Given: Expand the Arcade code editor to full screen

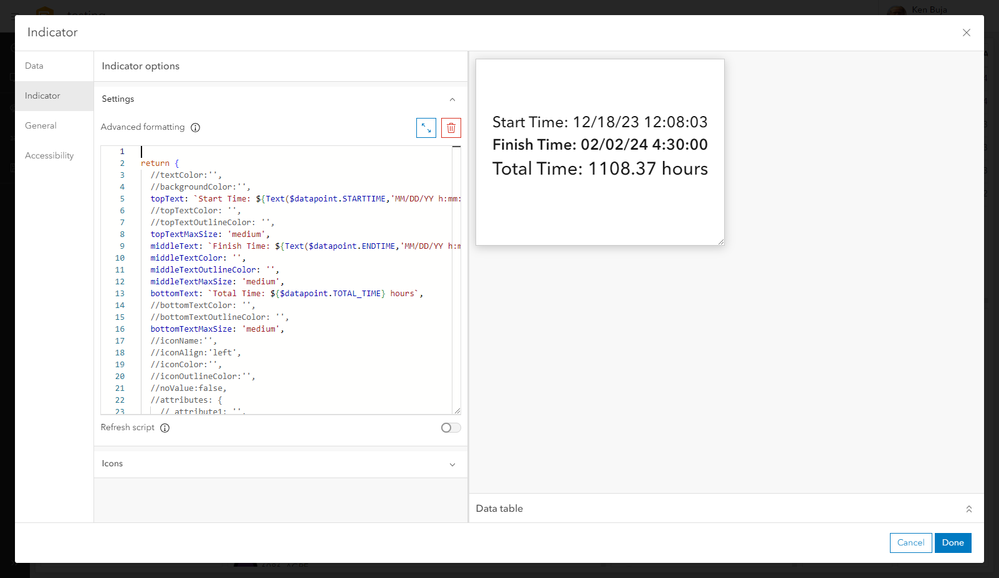Looking at the screenshot, I should click(x=426, y=128).
